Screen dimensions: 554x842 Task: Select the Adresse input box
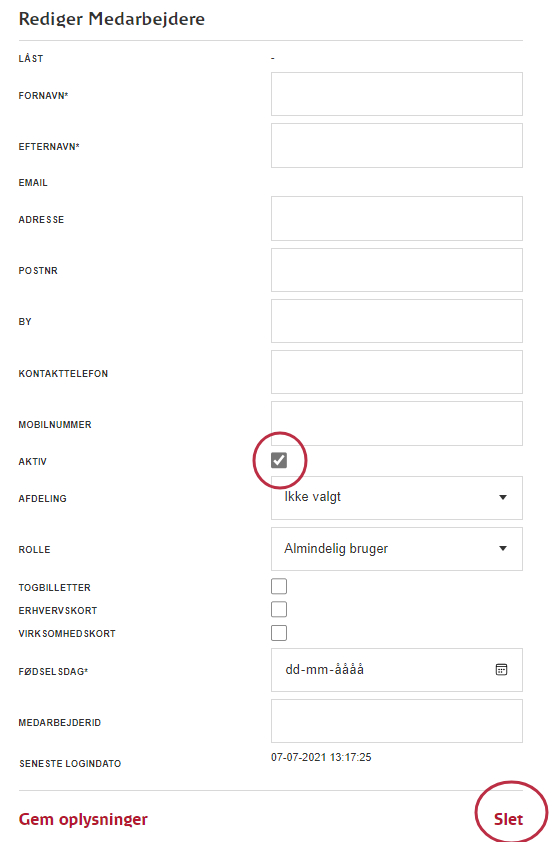pos(397,219)
